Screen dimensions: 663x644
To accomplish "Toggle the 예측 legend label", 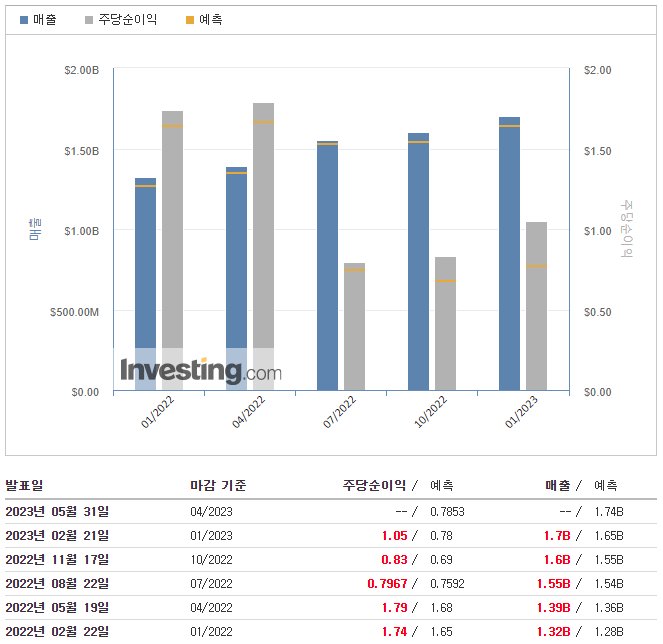I will point(211,19).
